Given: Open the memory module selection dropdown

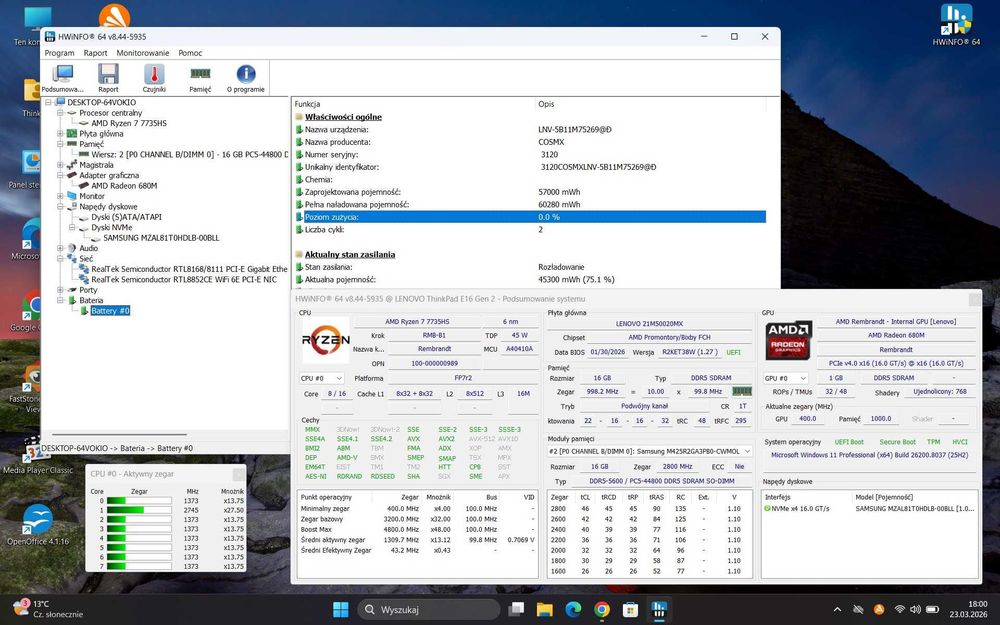Looking at the screenshot, I should 649,451.
